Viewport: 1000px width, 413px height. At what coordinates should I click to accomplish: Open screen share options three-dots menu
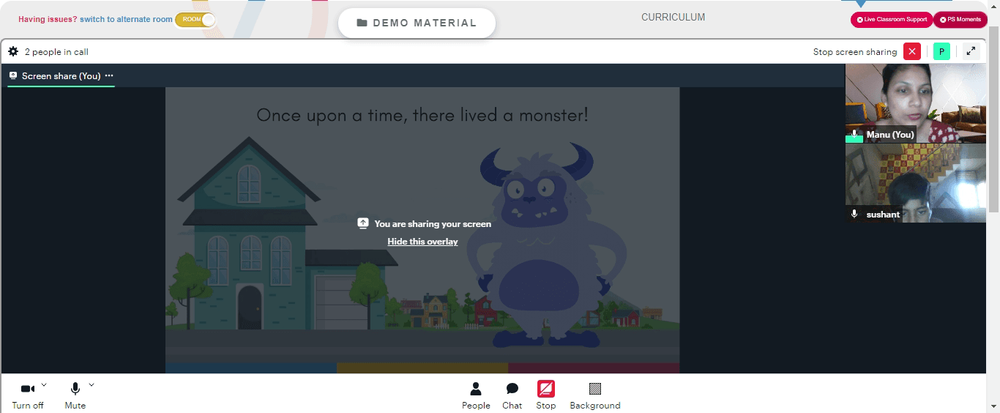pyautogui.click(x=109, y=76)
